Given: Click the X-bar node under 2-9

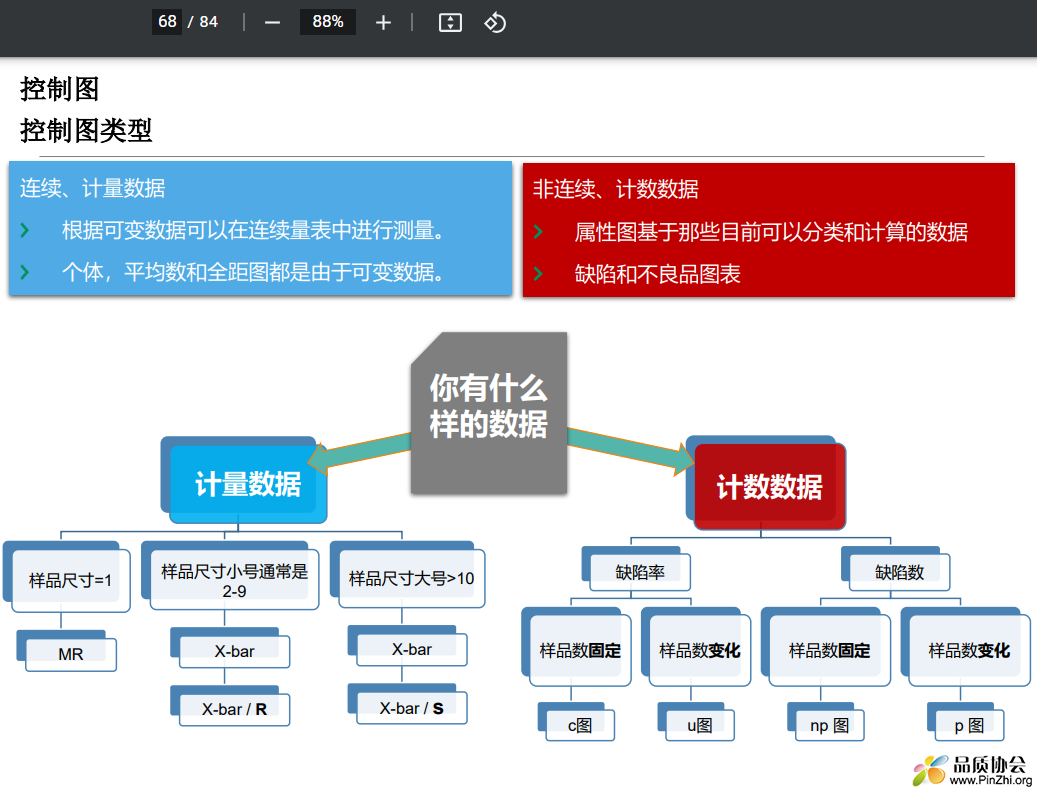Looking at the screenshot, I should click(x=234, y=651).
